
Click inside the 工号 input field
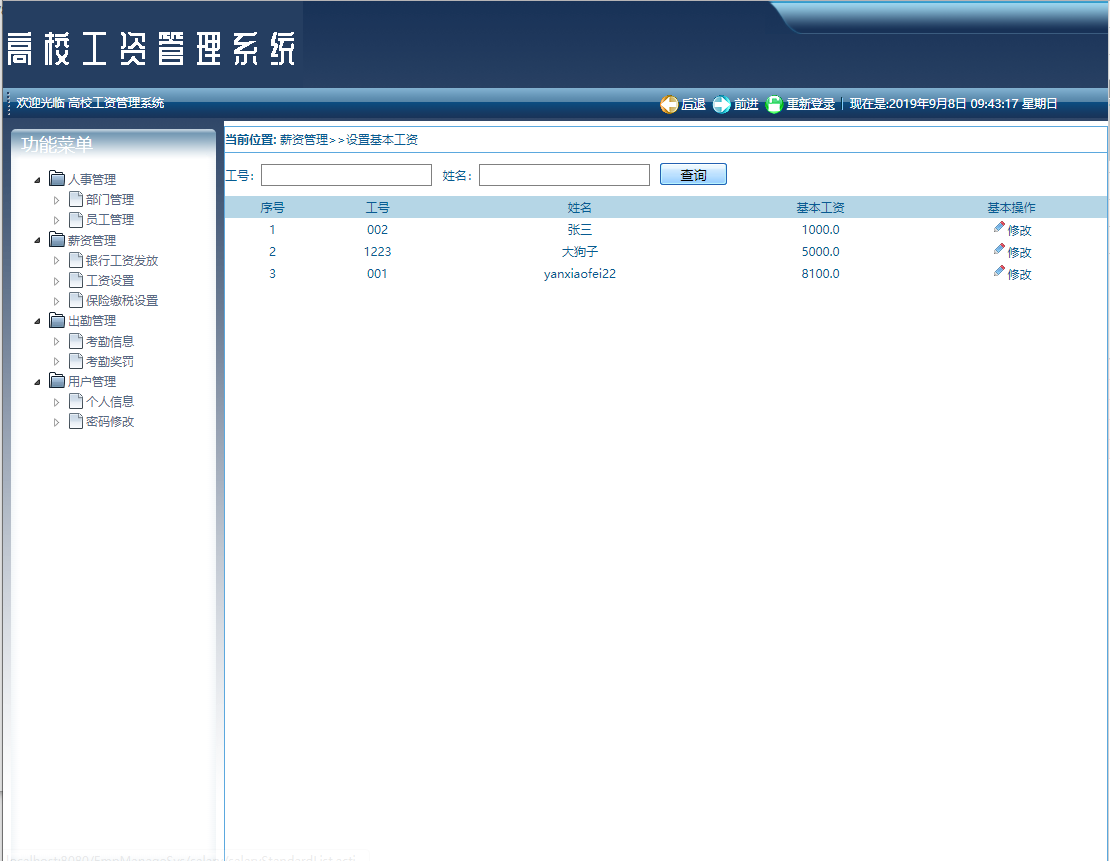tap(345, 174)
